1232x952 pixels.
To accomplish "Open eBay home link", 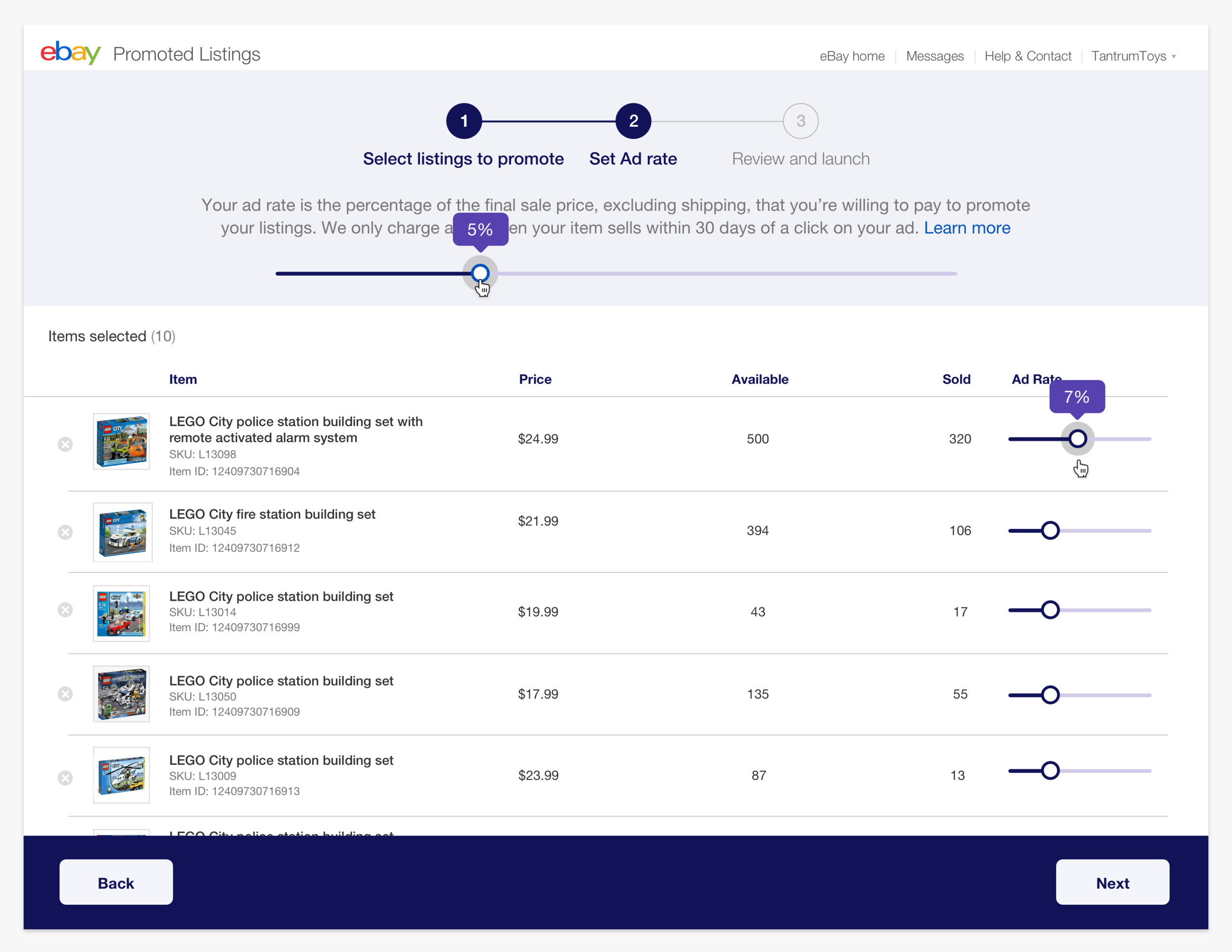I will point(852,56).
